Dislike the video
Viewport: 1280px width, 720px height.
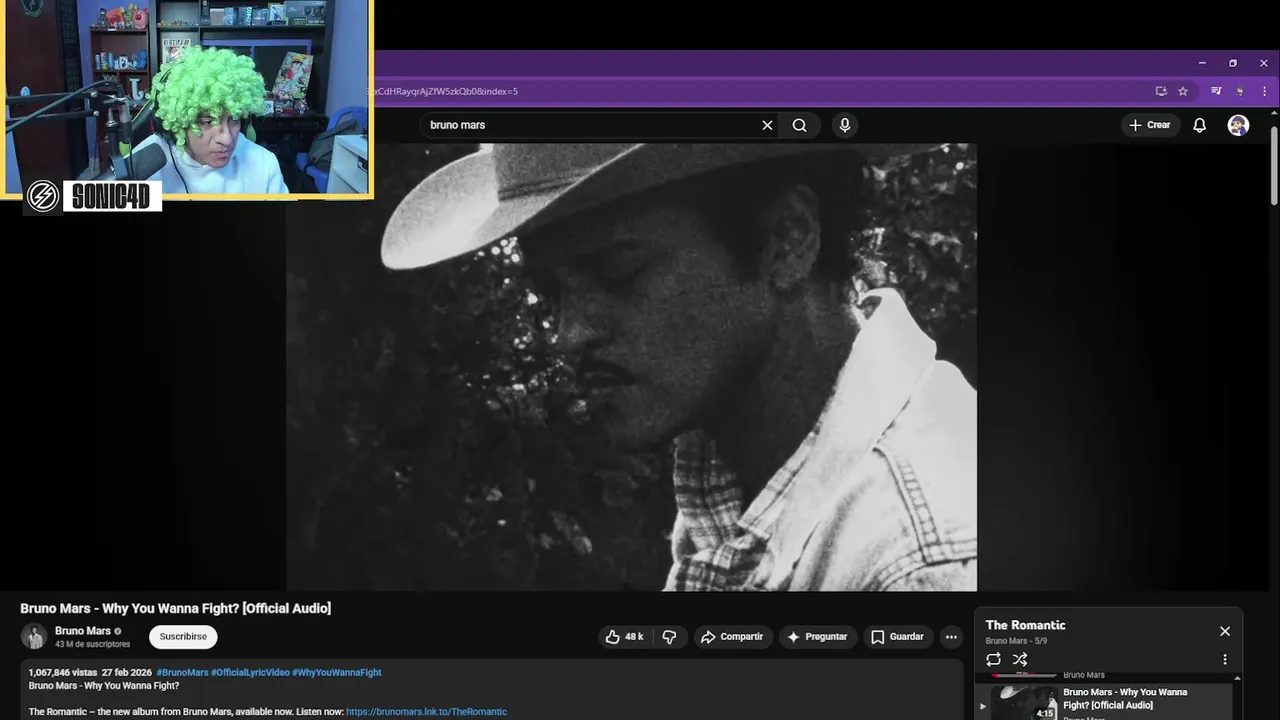click(x=670, y=637)
